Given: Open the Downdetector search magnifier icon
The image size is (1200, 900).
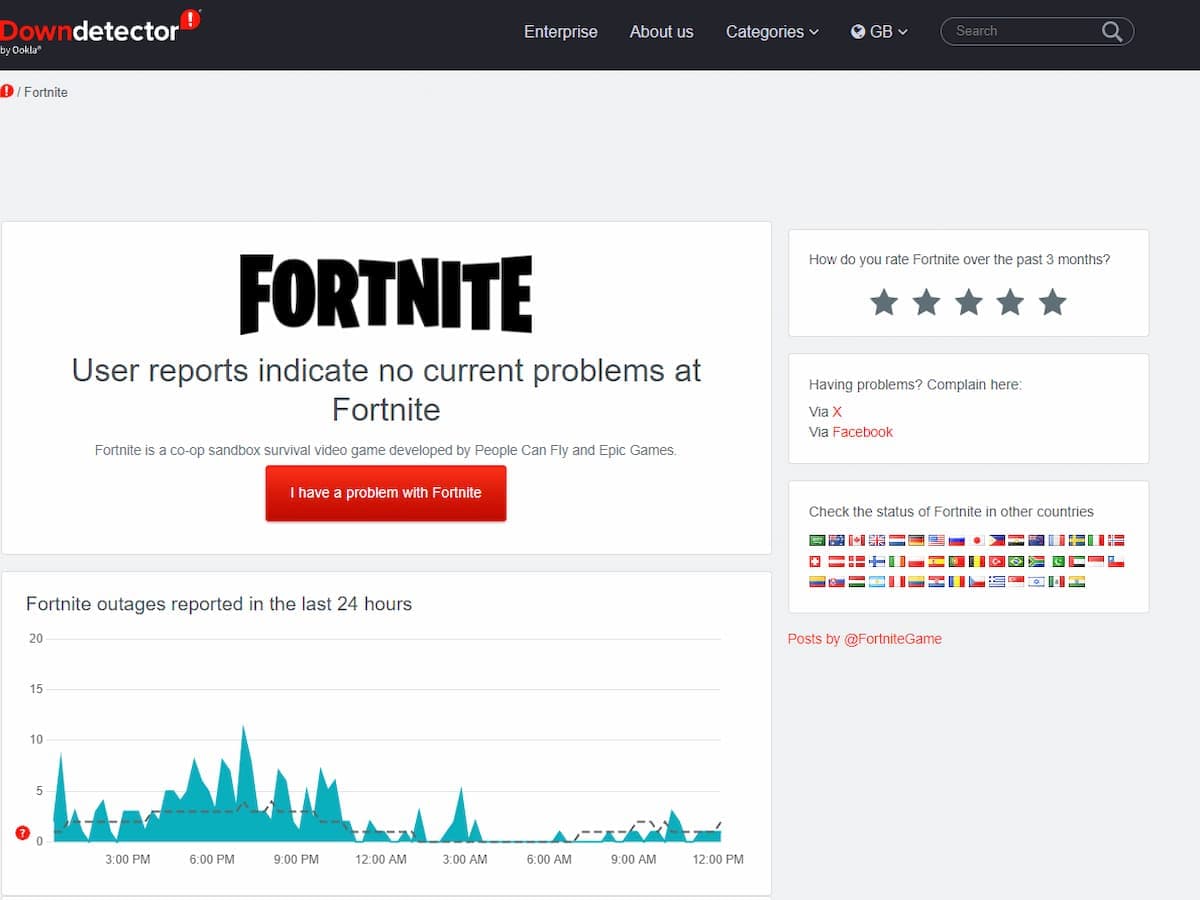Looking at the screenshot, I should pos(1111,31).
